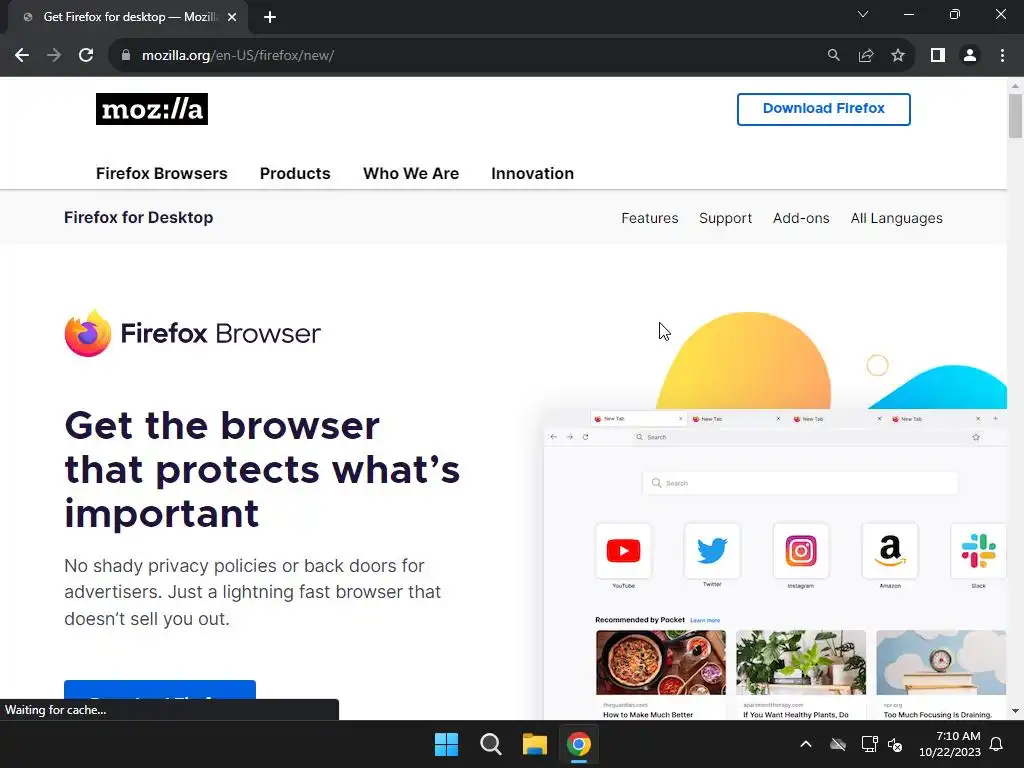Click the Firefox Browser logo icon
The image size is (1024, 768).
tap(88, 333)
